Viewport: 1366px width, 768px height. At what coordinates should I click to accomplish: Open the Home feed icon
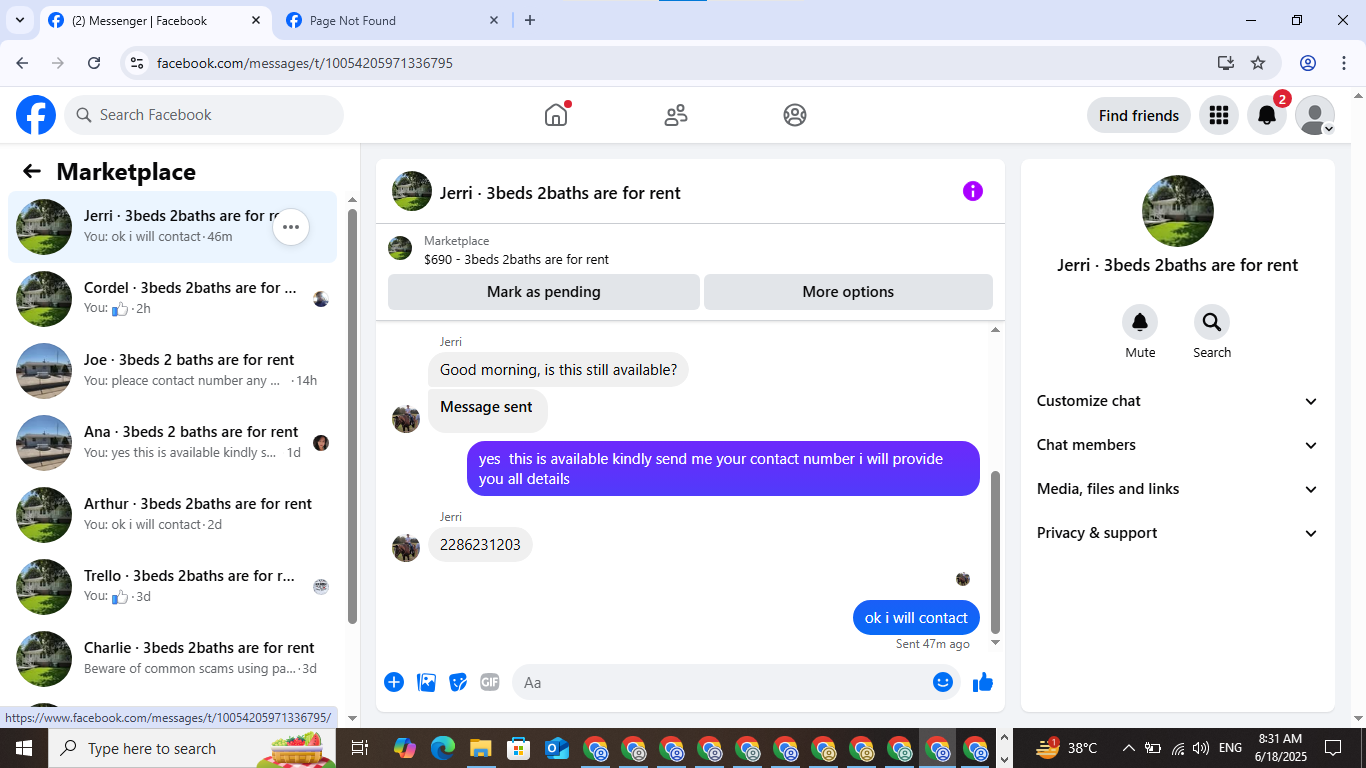(556, 115)
